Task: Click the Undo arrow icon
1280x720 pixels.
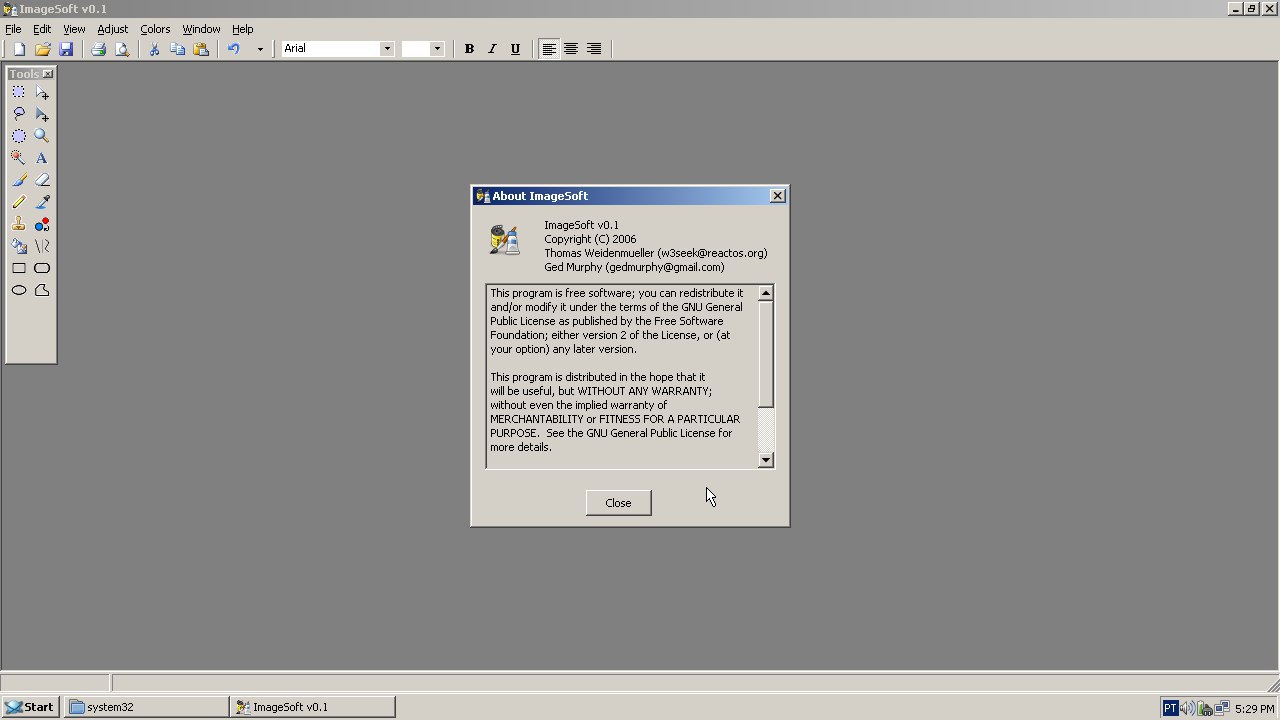Action: tap(233, 49)
